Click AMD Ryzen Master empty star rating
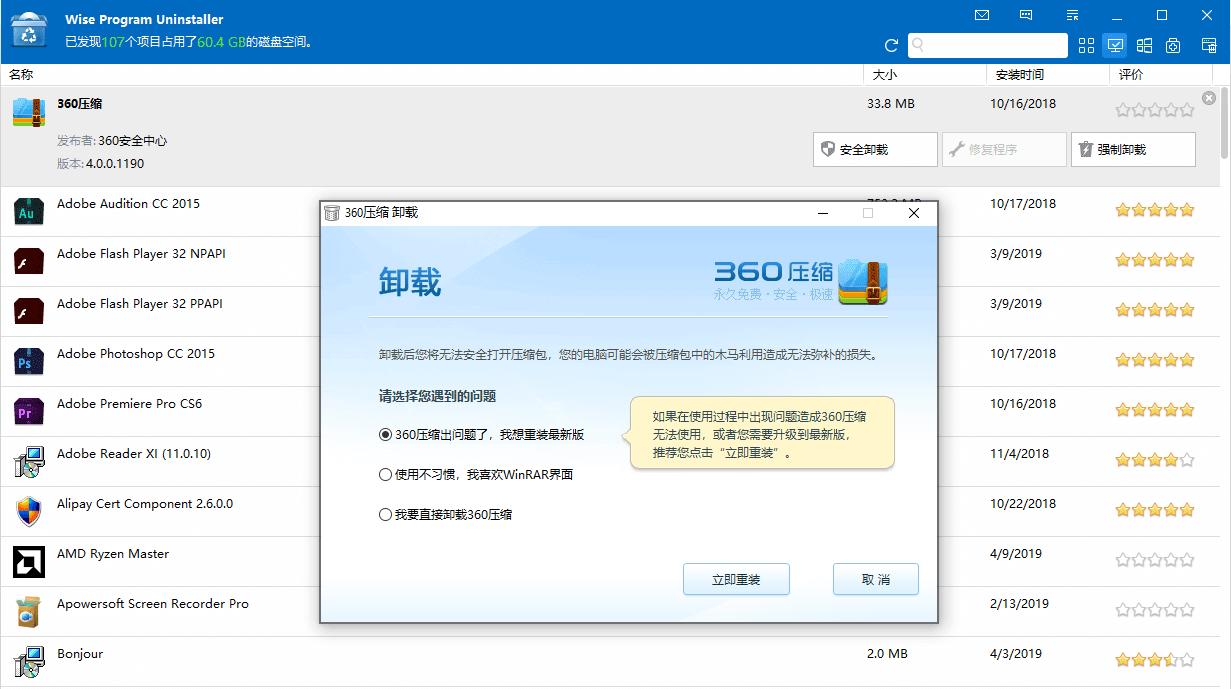Viewport: 1231px width, 689px height. [1154, 560]
